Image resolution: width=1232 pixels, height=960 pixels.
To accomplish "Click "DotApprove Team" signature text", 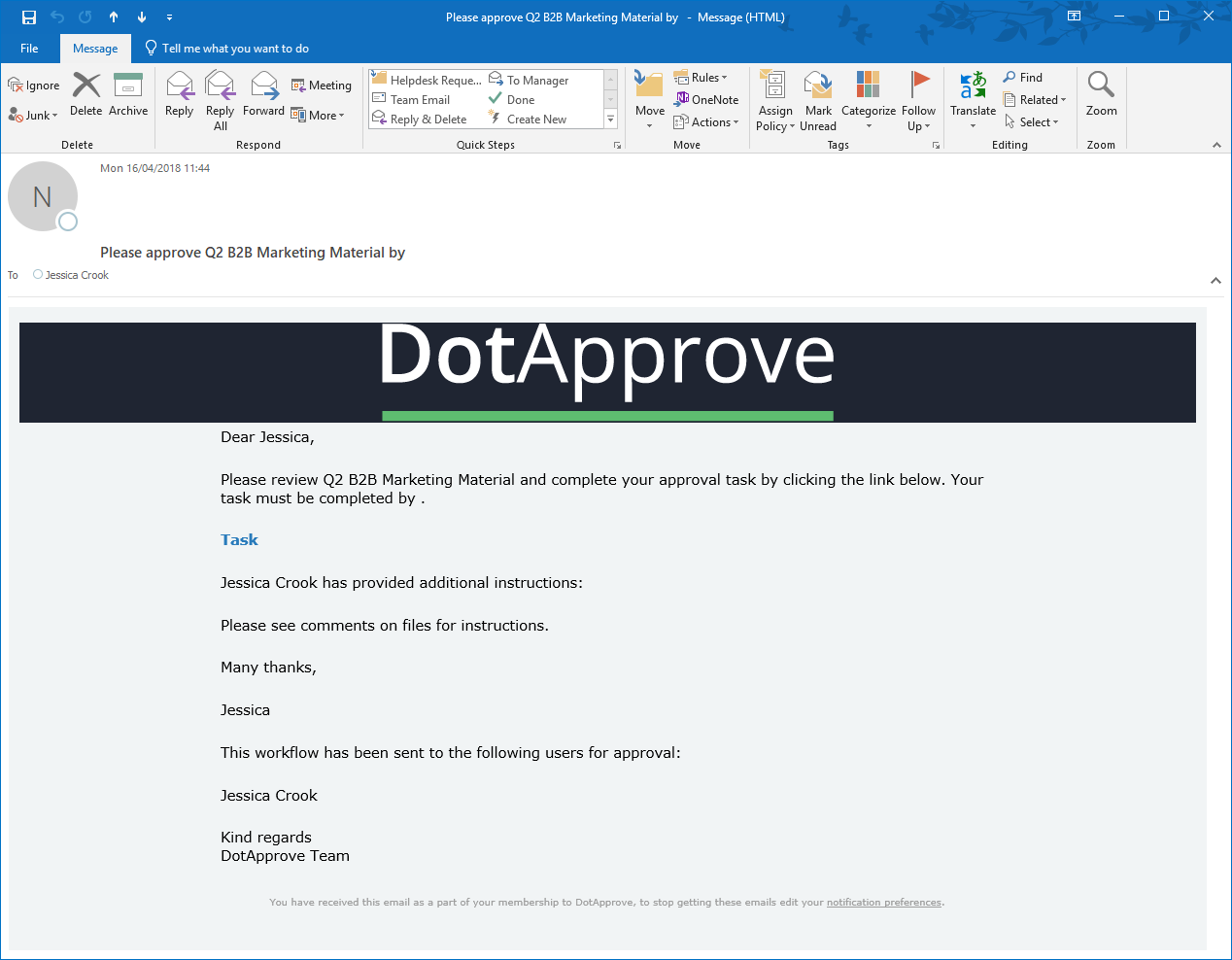I will [285, 856].
